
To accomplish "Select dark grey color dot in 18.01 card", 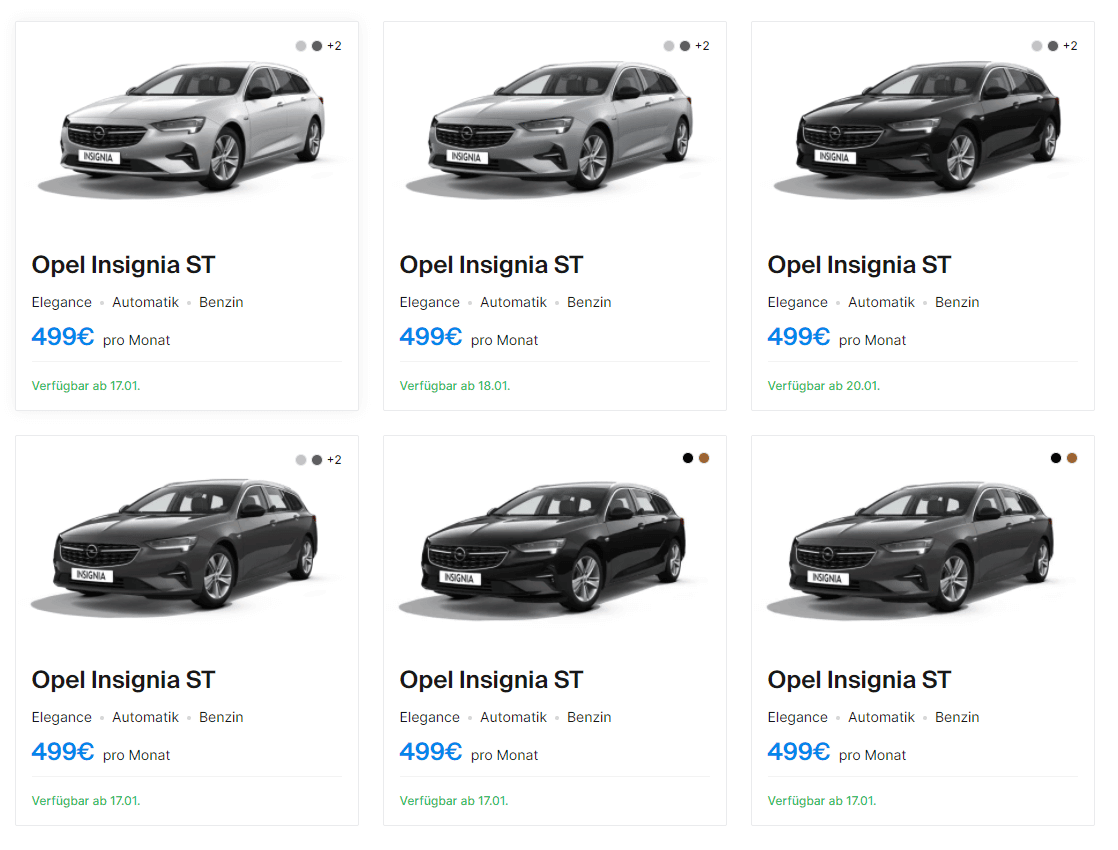I will [684, 46].
